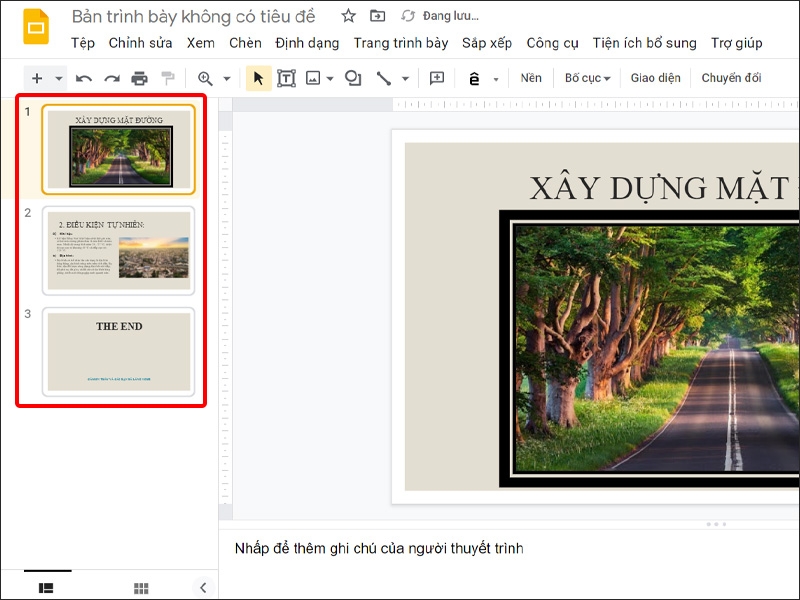Screen dimensions: 800x600
Task: Insert an image using image icon
Action: pyautogui.click(x=313, y=78)
